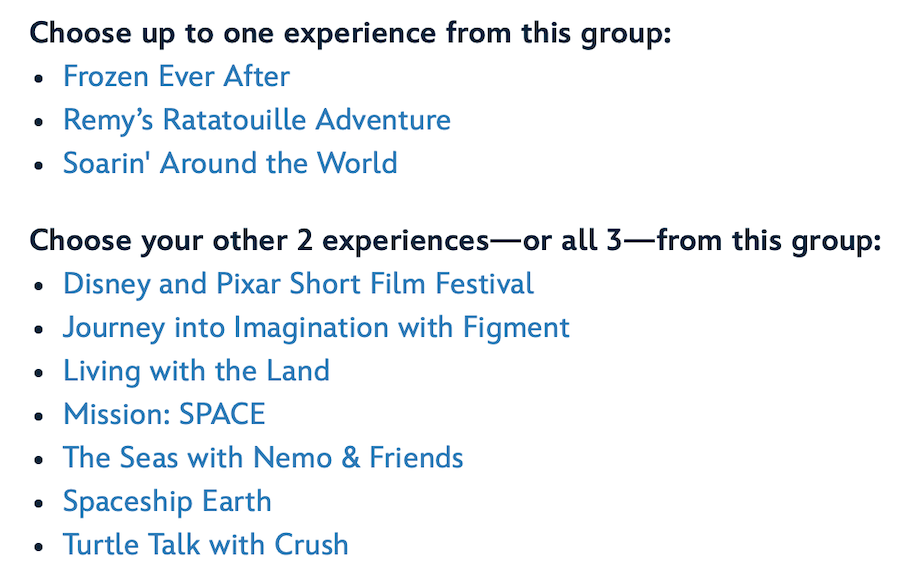Click the bullet before Turtle Talk with Crush
Screen dimensions: 900x583
pyautogui.click(x=39, y=547)
